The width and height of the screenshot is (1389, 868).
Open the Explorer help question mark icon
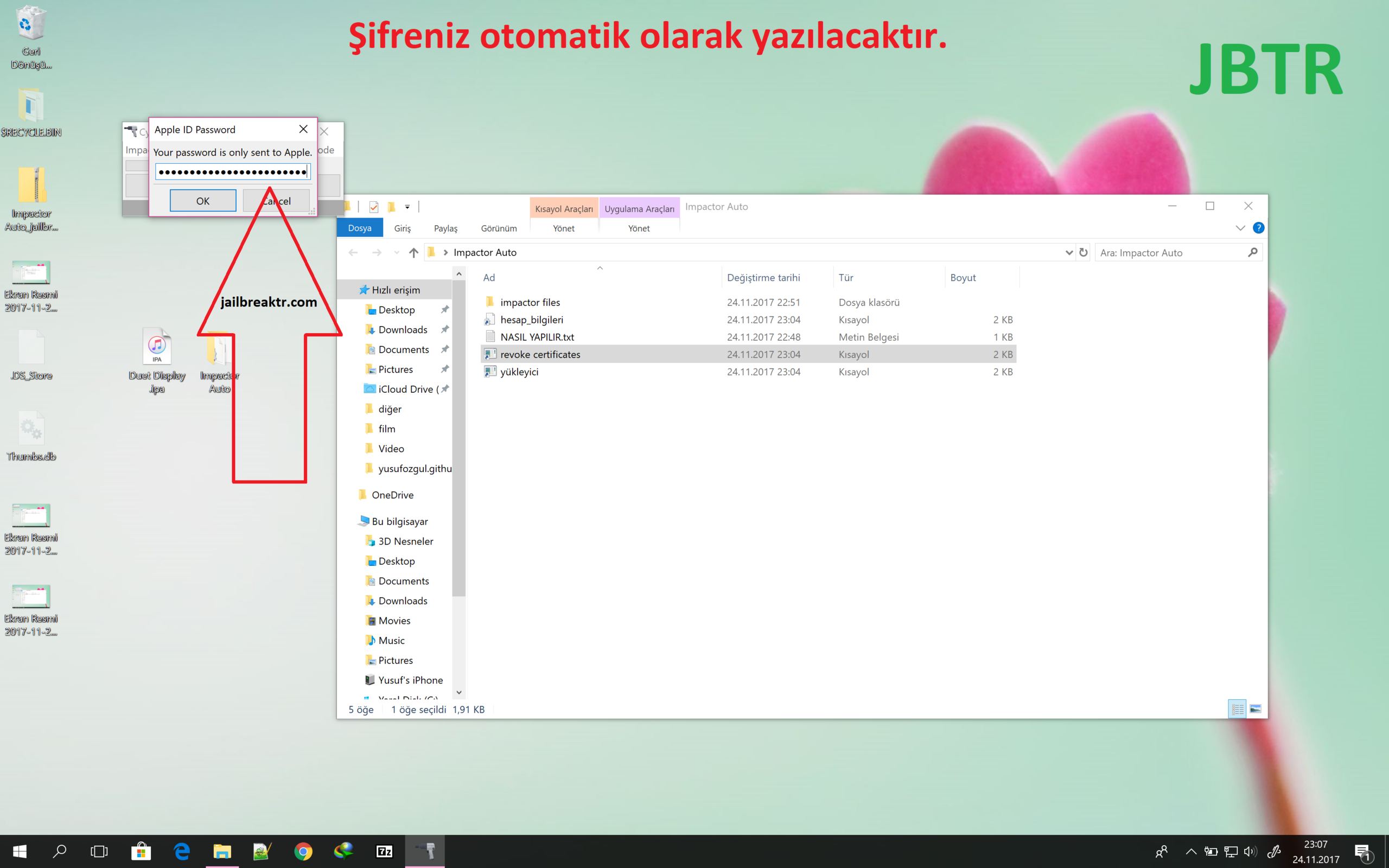click(1258, 228)
